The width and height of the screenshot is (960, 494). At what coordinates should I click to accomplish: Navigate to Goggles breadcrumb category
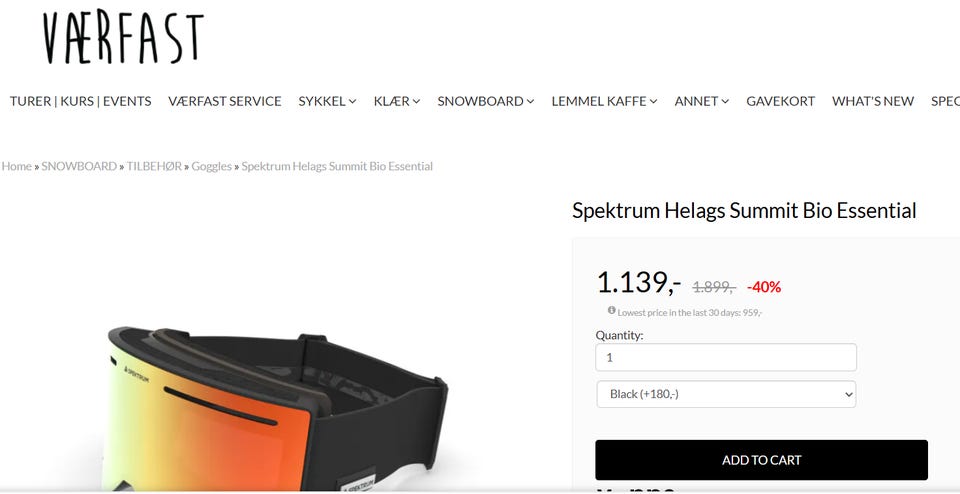212,166
